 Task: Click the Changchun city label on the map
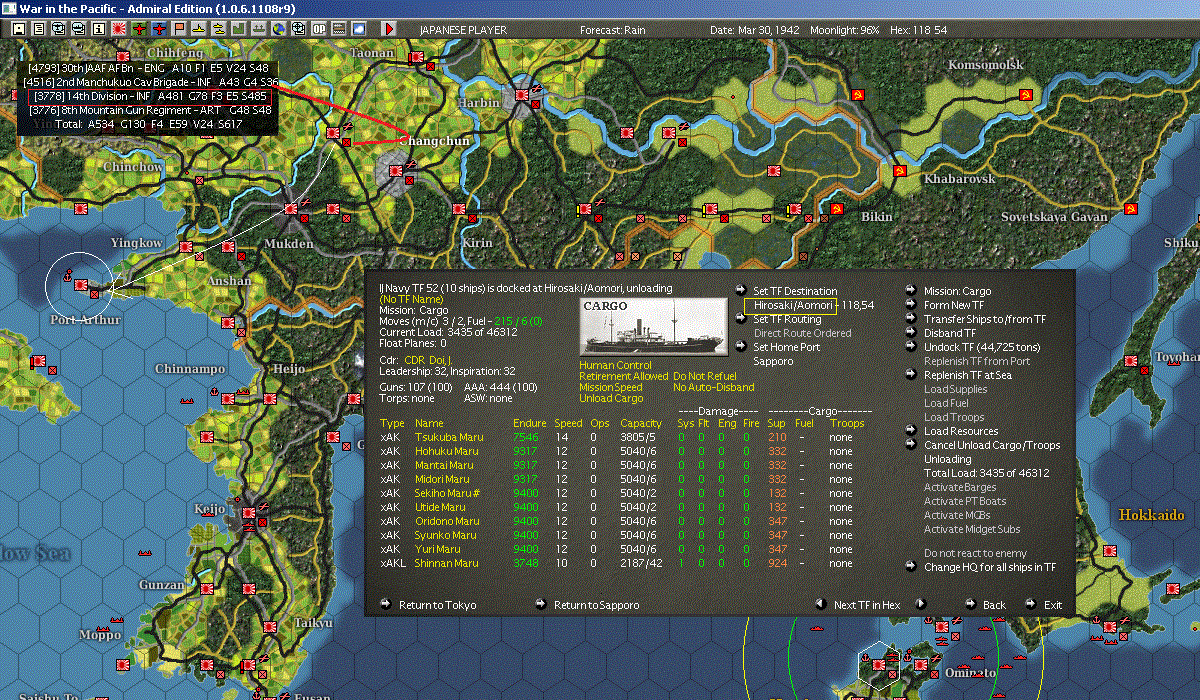[x=435, y=141]
